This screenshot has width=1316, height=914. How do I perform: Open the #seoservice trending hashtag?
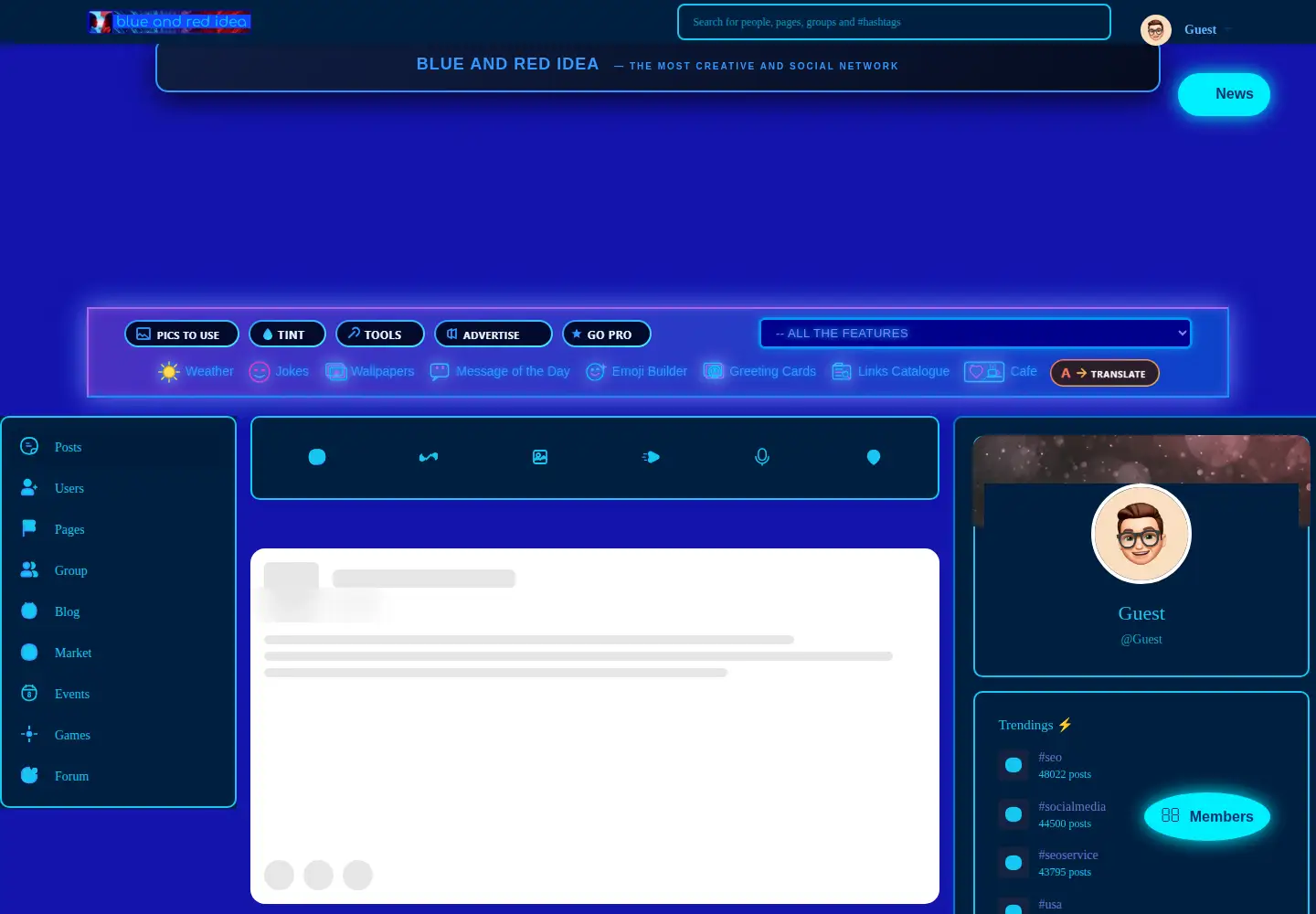click(x=1068, y=855)
